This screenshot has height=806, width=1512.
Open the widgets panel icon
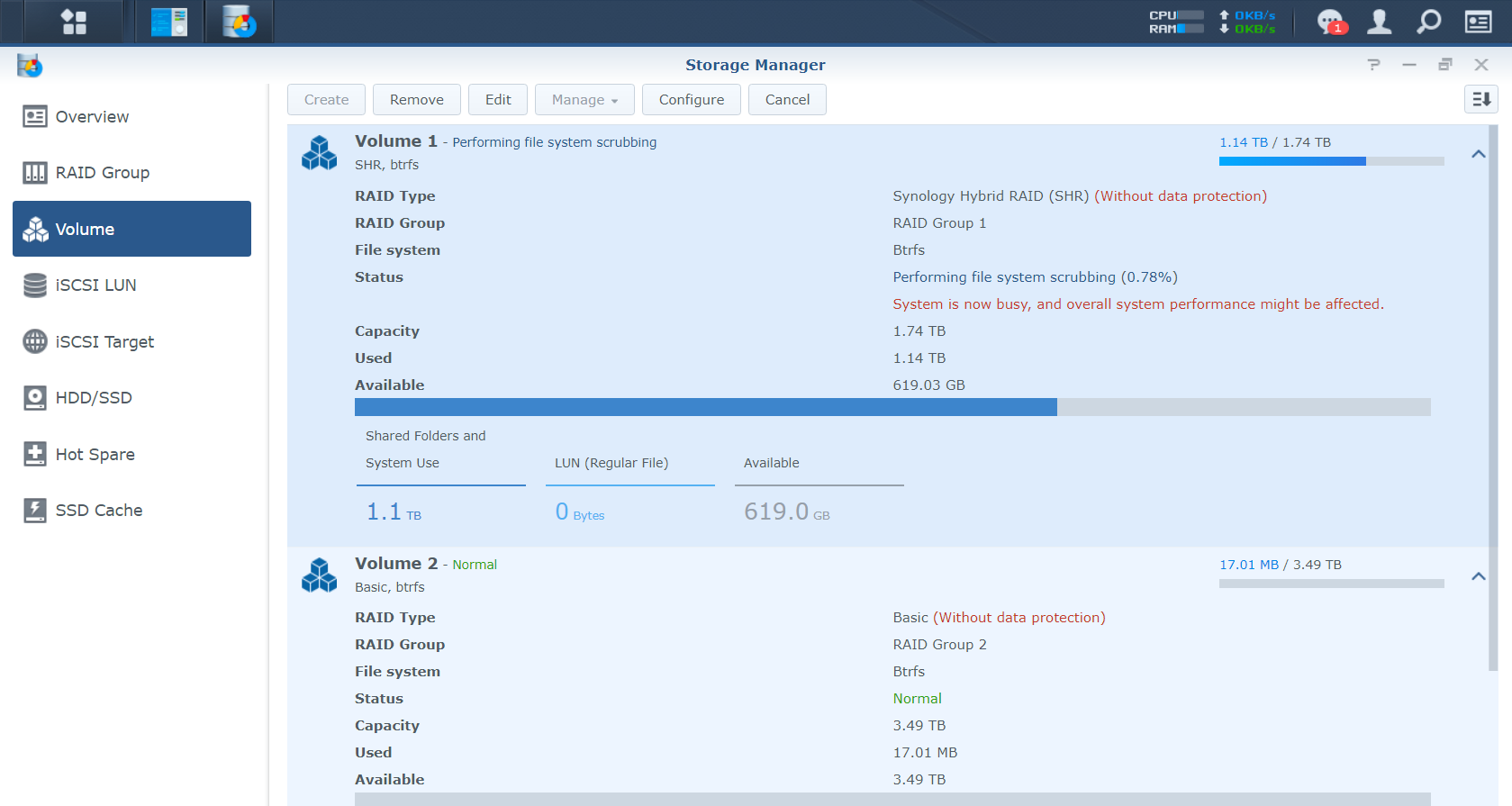1478,22
